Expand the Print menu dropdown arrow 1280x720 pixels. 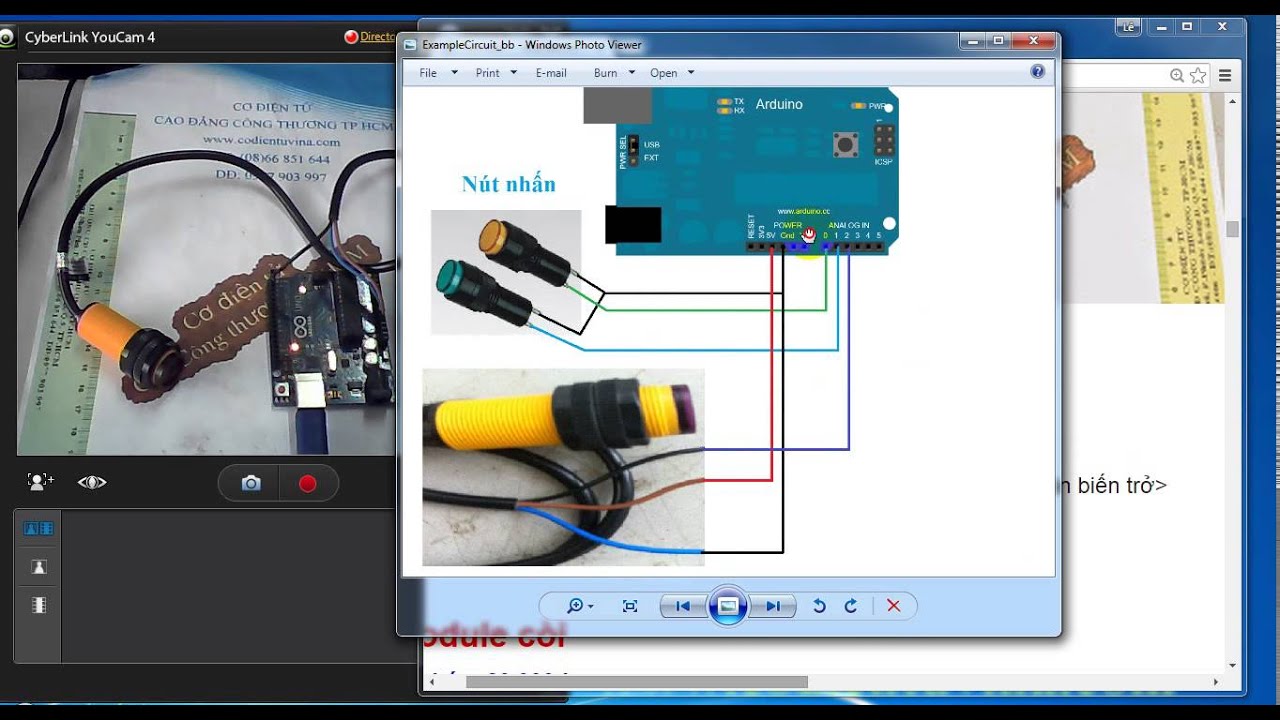pos(514,73)
